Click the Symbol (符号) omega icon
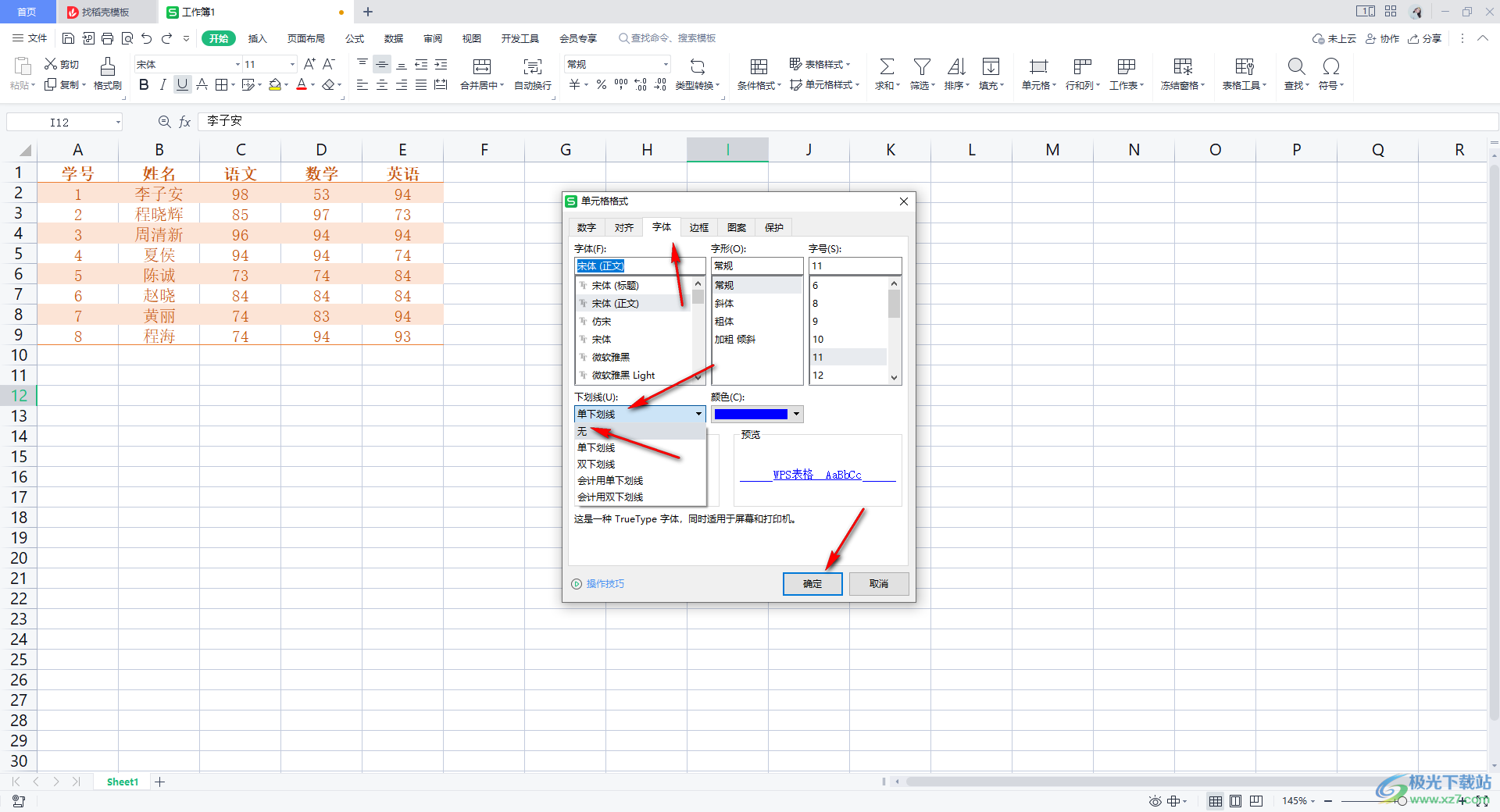Image resolution: width=1500 pixels, height=812 pixels. [1330, 66]
